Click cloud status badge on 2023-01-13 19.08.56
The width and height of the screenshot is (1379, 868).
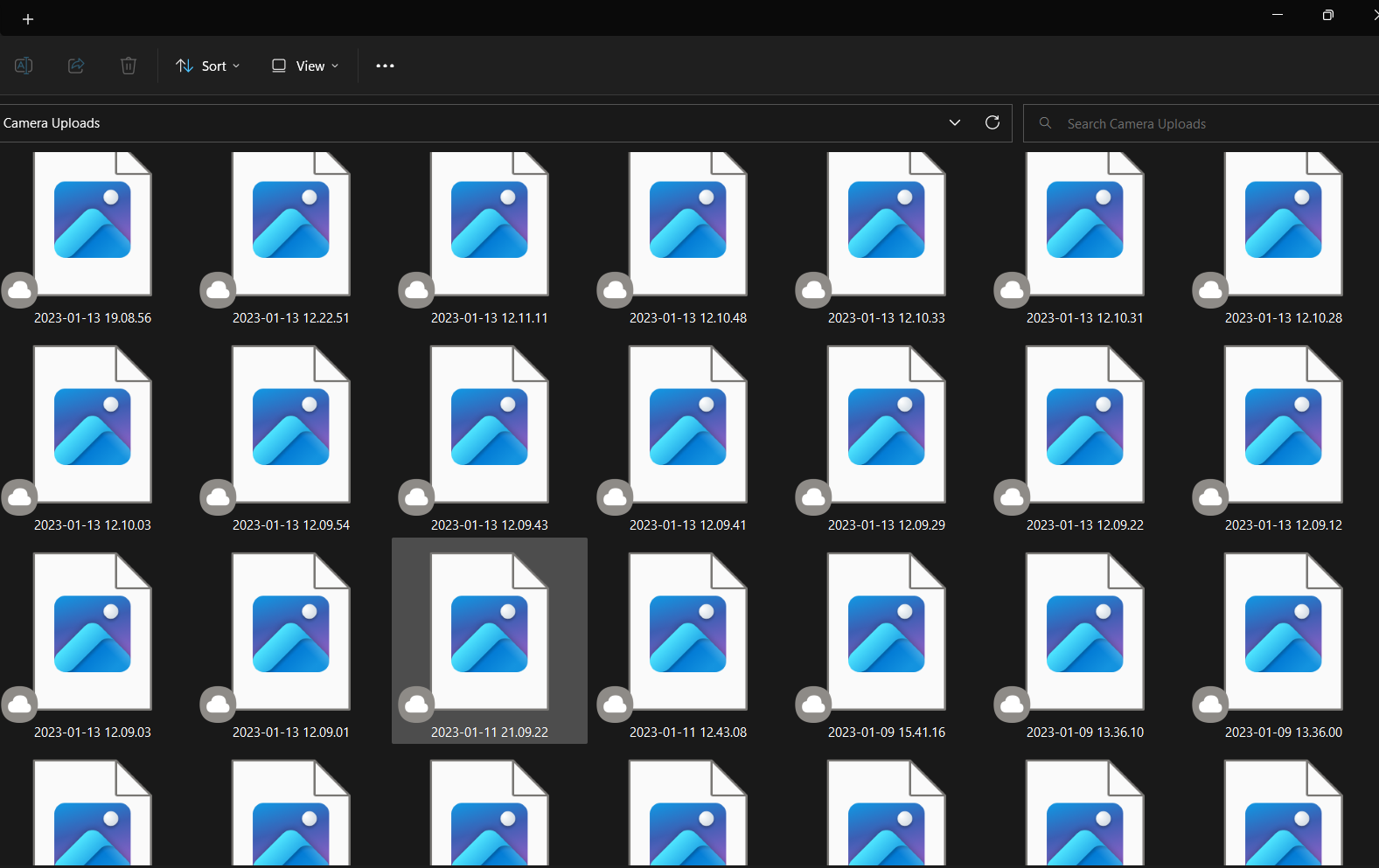tap(19, 290)
